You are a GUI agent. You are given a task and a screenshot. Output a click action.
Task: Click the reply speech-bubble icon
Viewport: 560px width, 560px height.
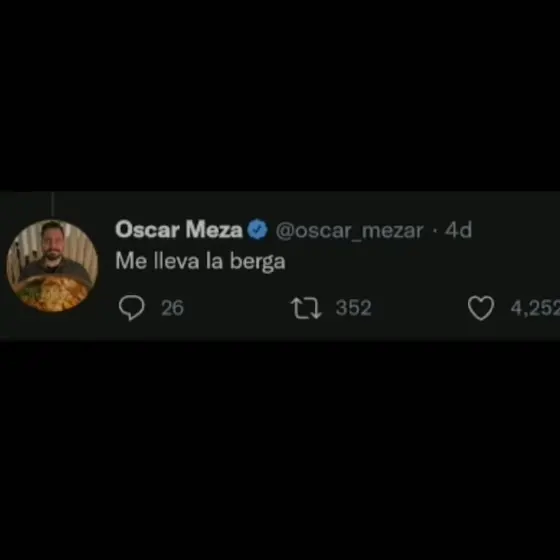(131, 308)
